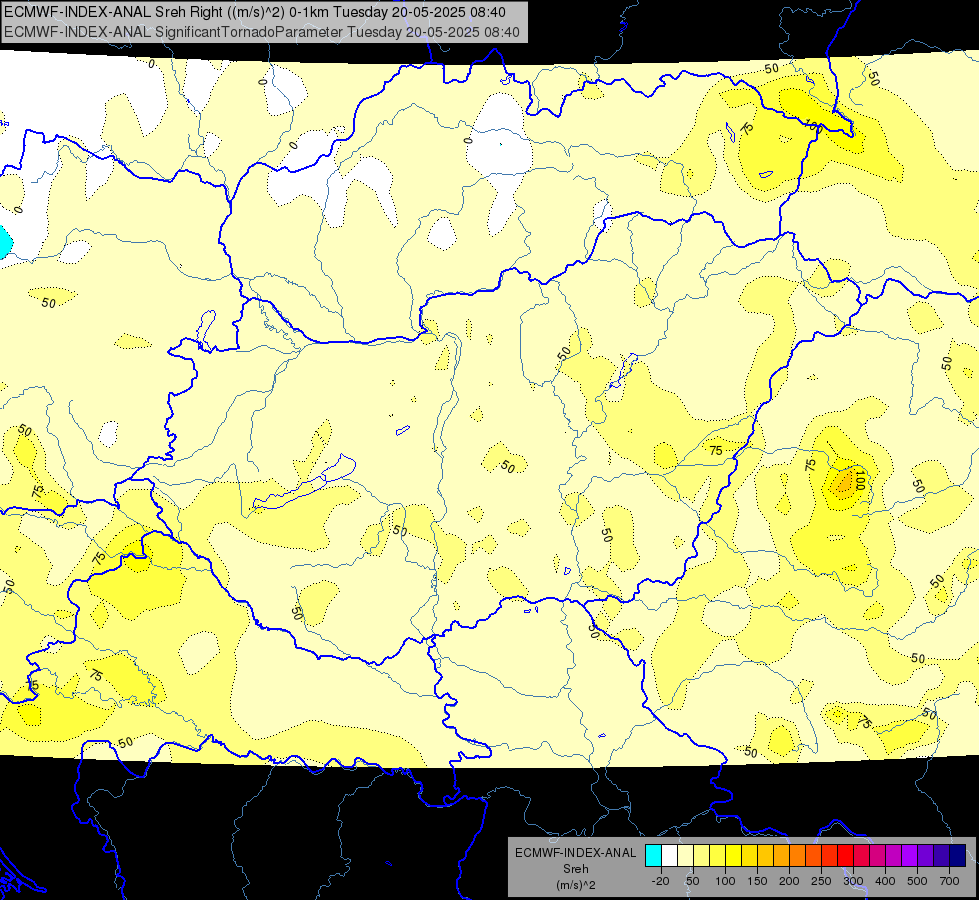Click the cyan swatch in the Sreh legend

[x=653, y=855]
